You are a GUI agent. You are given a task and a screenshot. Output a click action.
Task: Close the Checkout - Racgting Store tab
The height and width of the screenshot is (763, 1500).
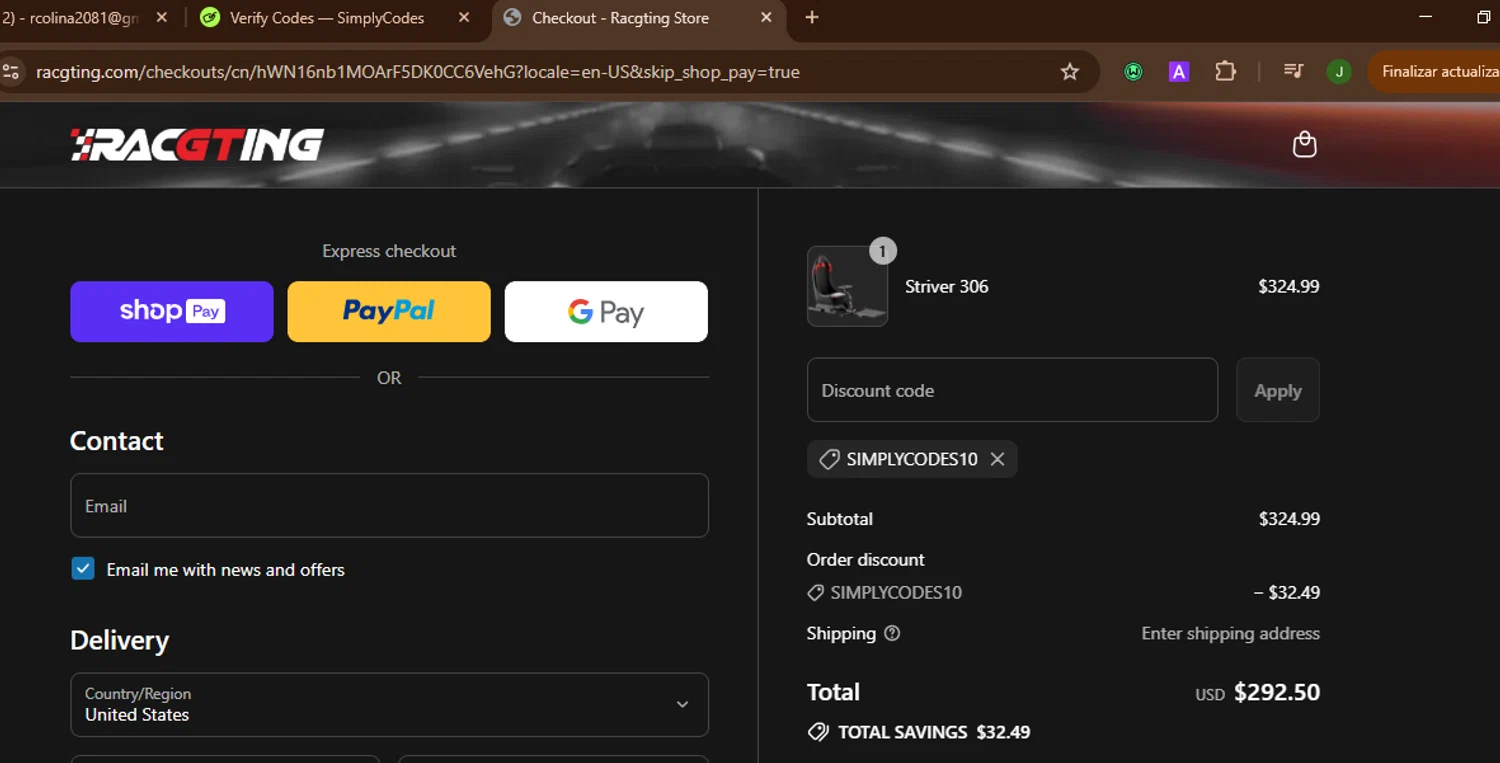tap(766, 18)
